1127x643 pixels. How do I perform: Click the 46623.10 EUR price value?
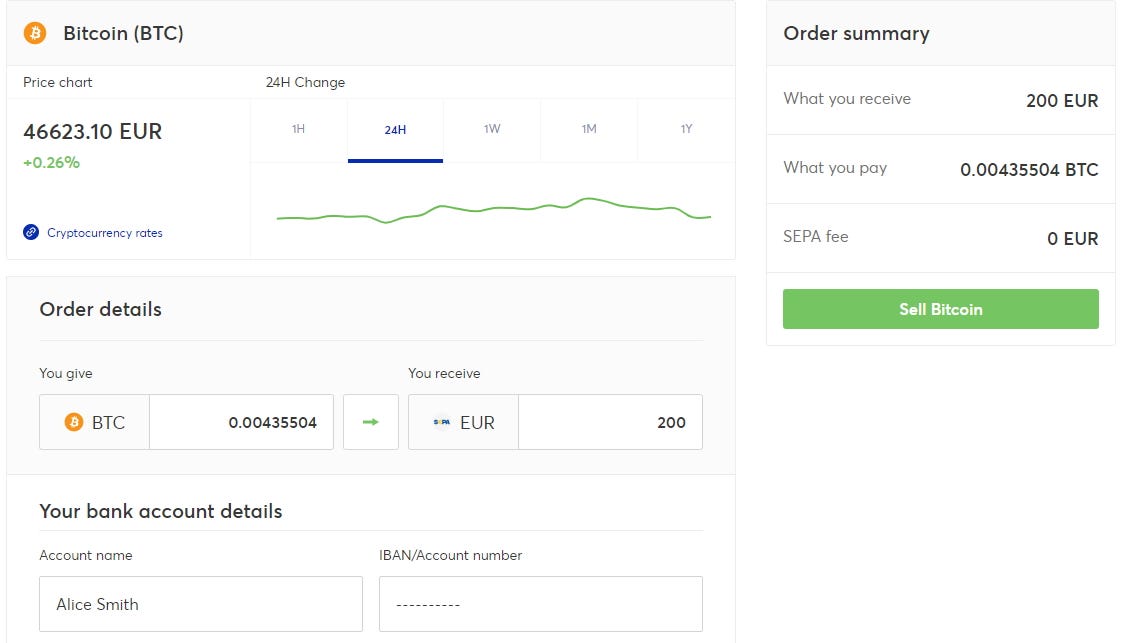pyautogui.click(x=93, y=131)
